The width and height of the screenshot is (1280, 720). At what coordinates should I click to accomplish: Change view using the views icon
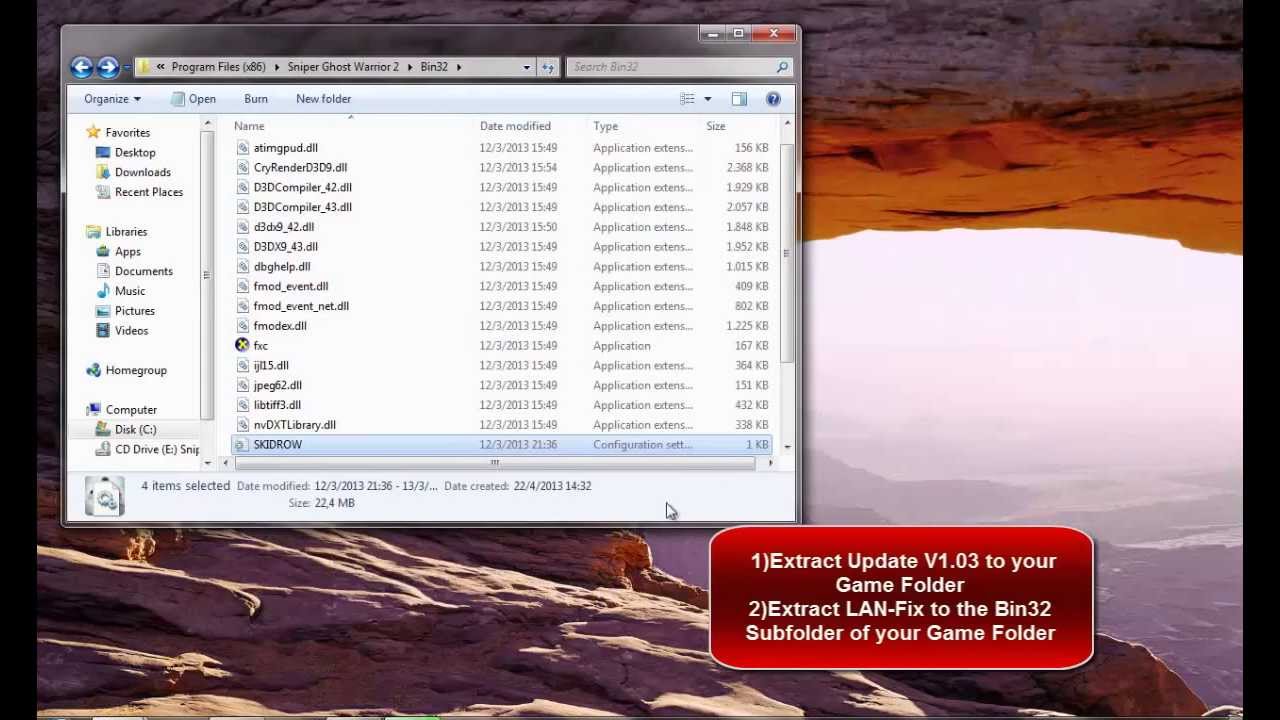pos(687,99)
